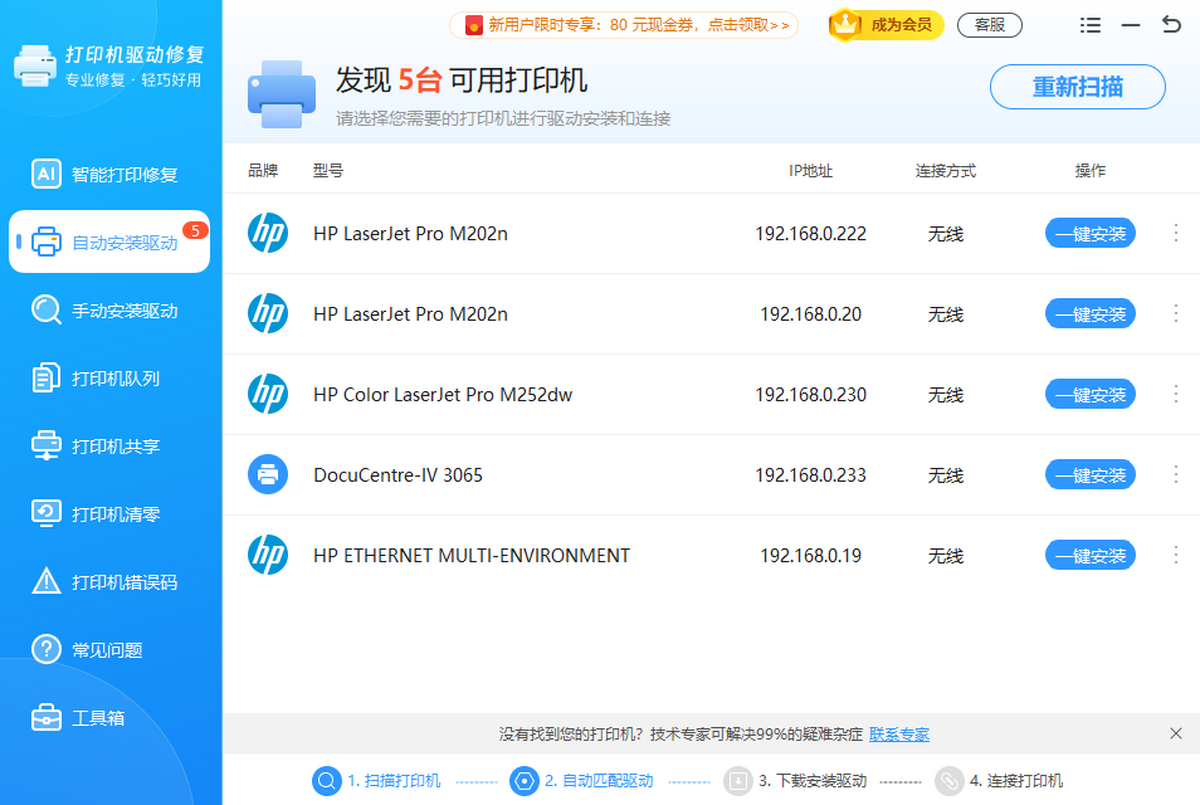Click the magnifier icon for 手动安装驱动
This screenshot has height=805, width=1200.
click(46, 310)
